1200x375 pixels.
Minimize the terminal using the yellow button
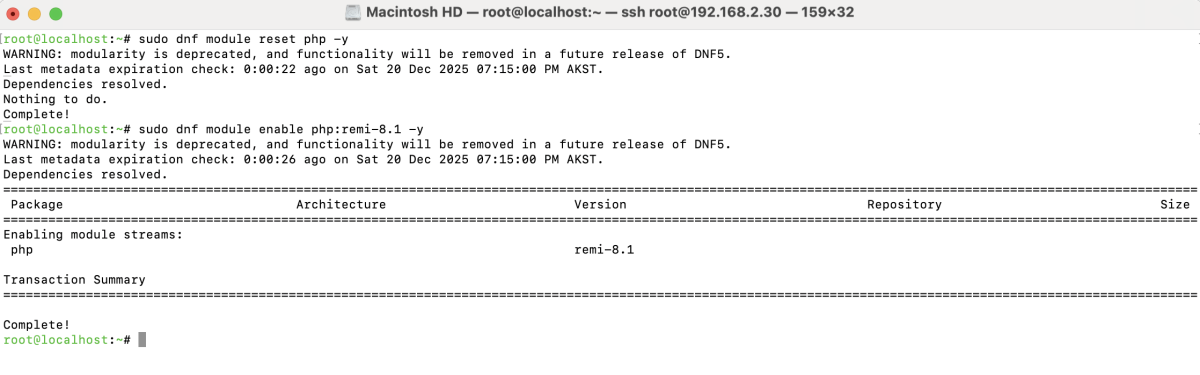34,14
